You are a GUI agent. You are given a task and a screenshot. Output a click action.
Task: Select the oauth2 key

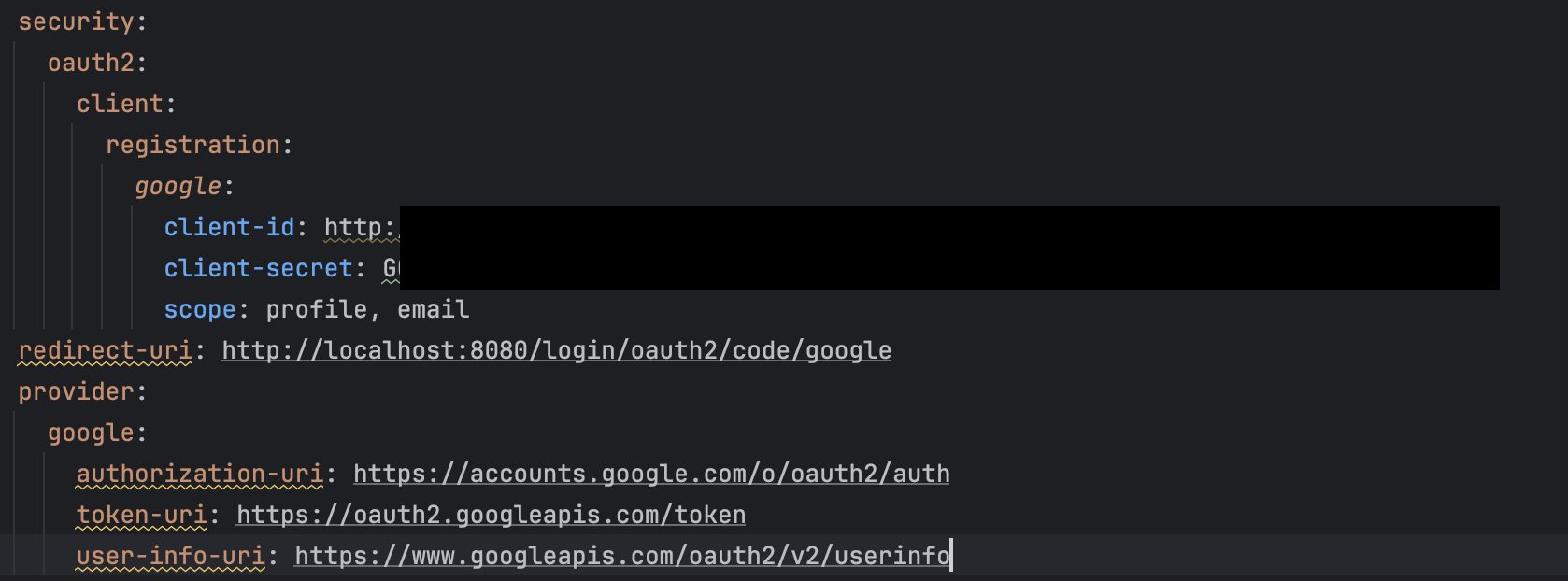tap(92, 63)
